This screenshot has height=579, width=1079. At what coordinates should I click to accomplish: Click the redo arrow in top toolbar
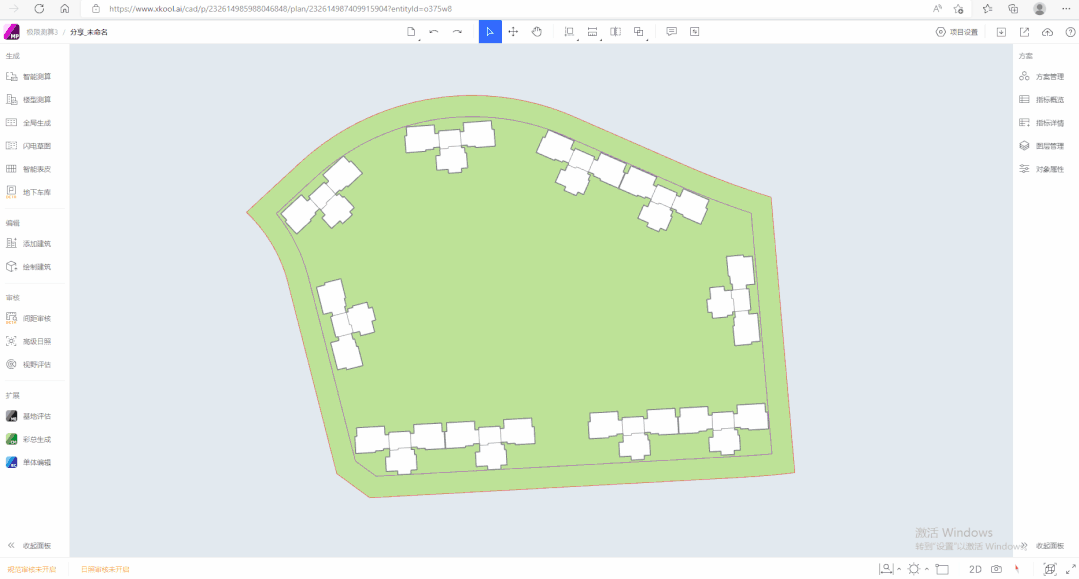(457, 32)
